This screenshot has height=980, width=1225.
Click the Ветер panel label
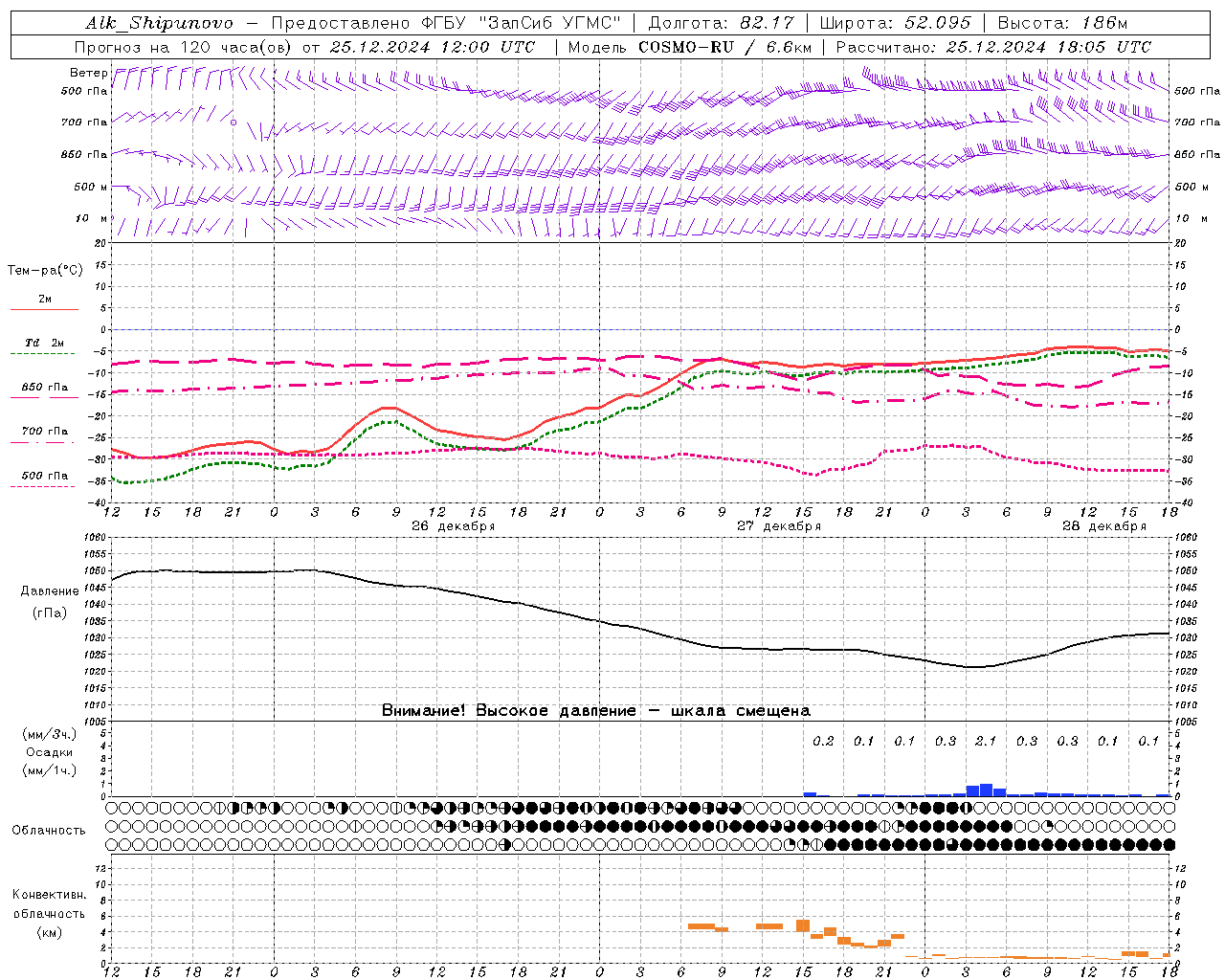[88, 73]
